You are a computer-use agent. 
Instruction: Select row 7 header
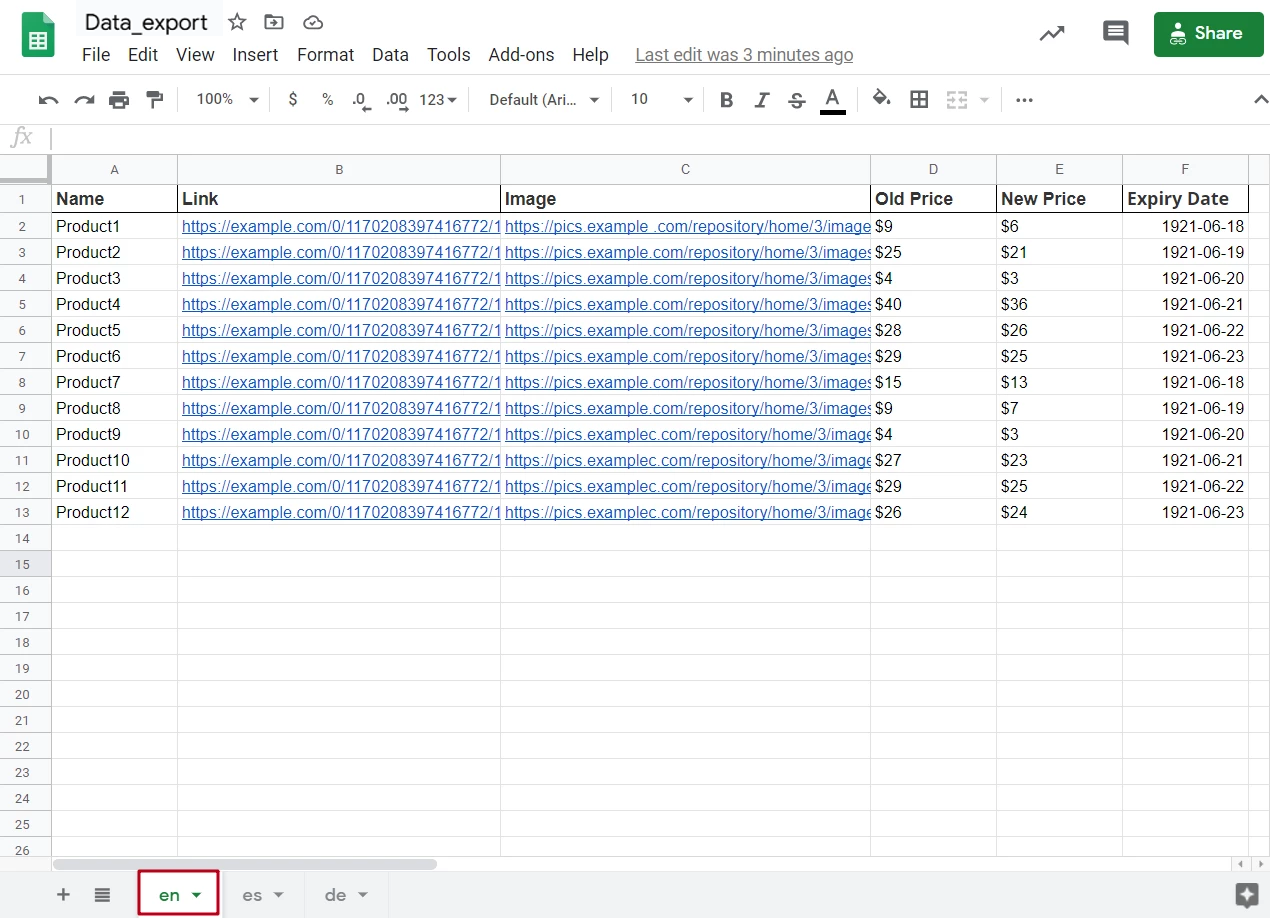(25, 356)
